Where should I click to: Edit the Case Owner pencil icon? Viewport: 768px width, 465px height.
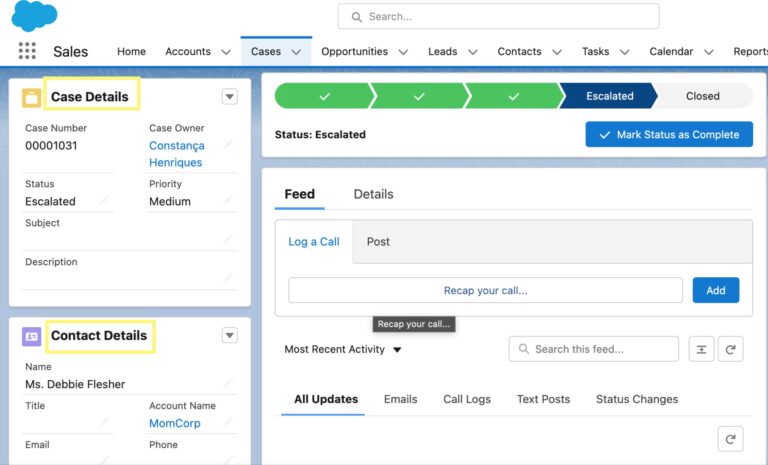pyautogui.click(x=228, y=145)
